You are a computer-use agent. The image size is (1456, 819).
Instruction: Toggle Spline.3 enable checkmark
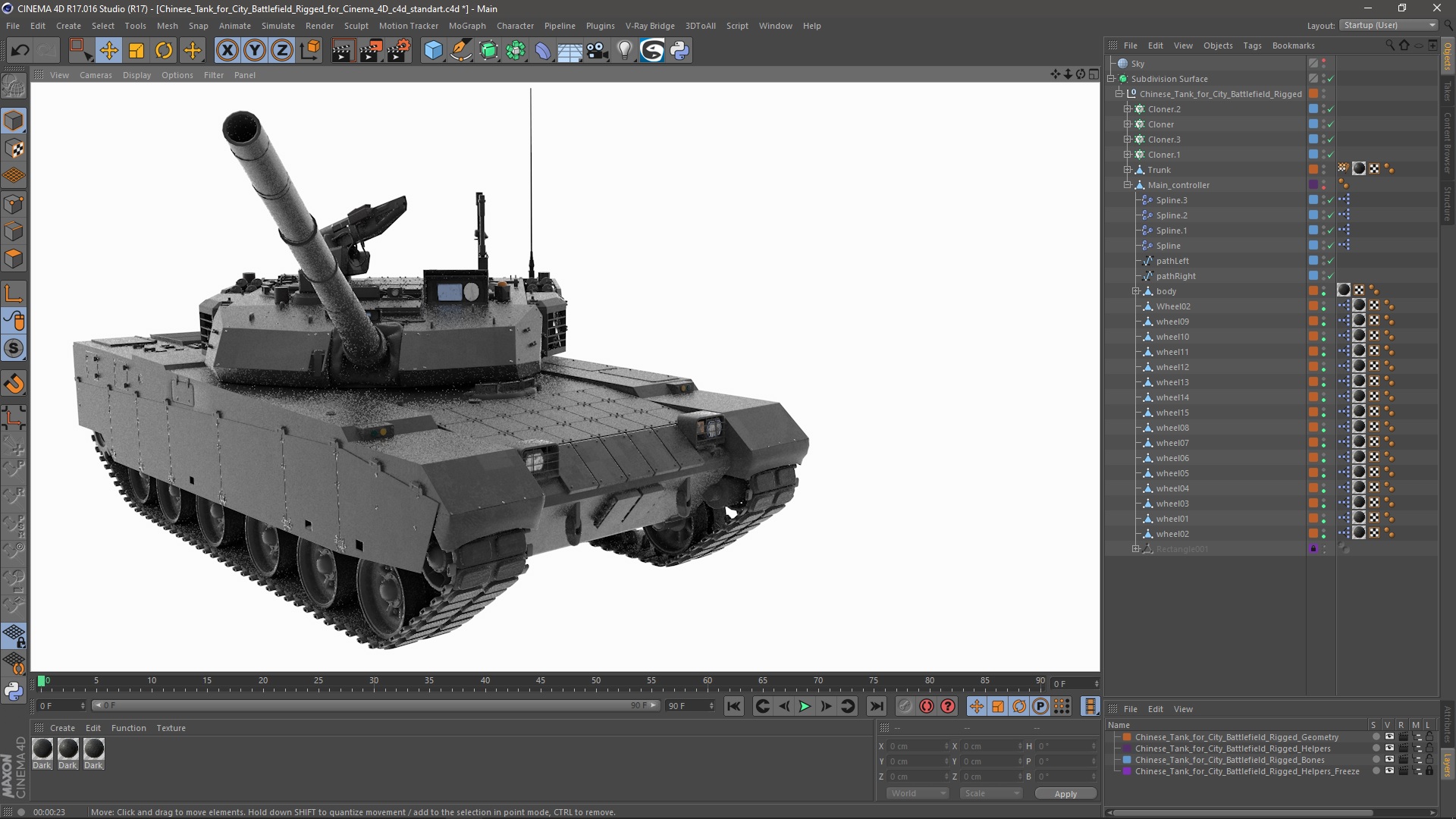pos(1331,200)
